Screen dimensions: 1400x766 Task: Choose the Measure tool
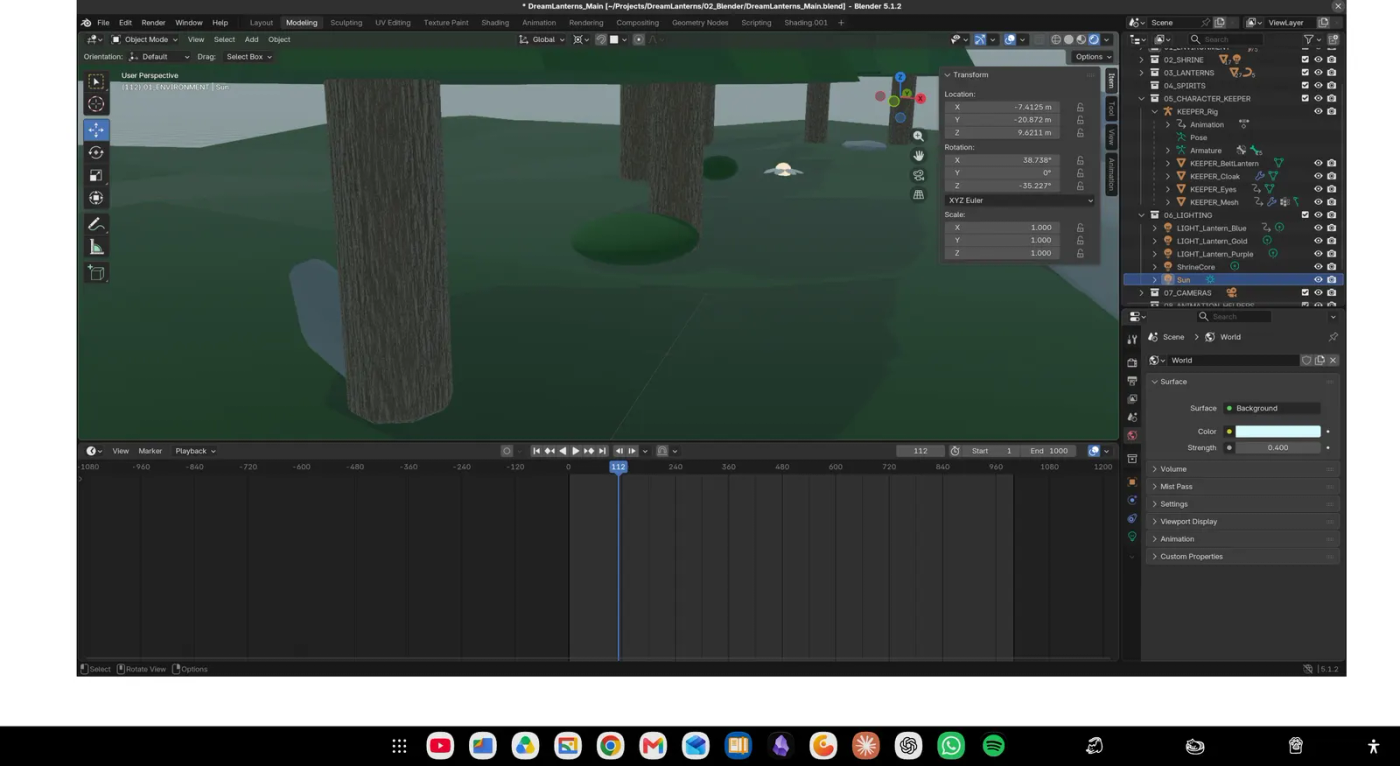click(96, 247)
